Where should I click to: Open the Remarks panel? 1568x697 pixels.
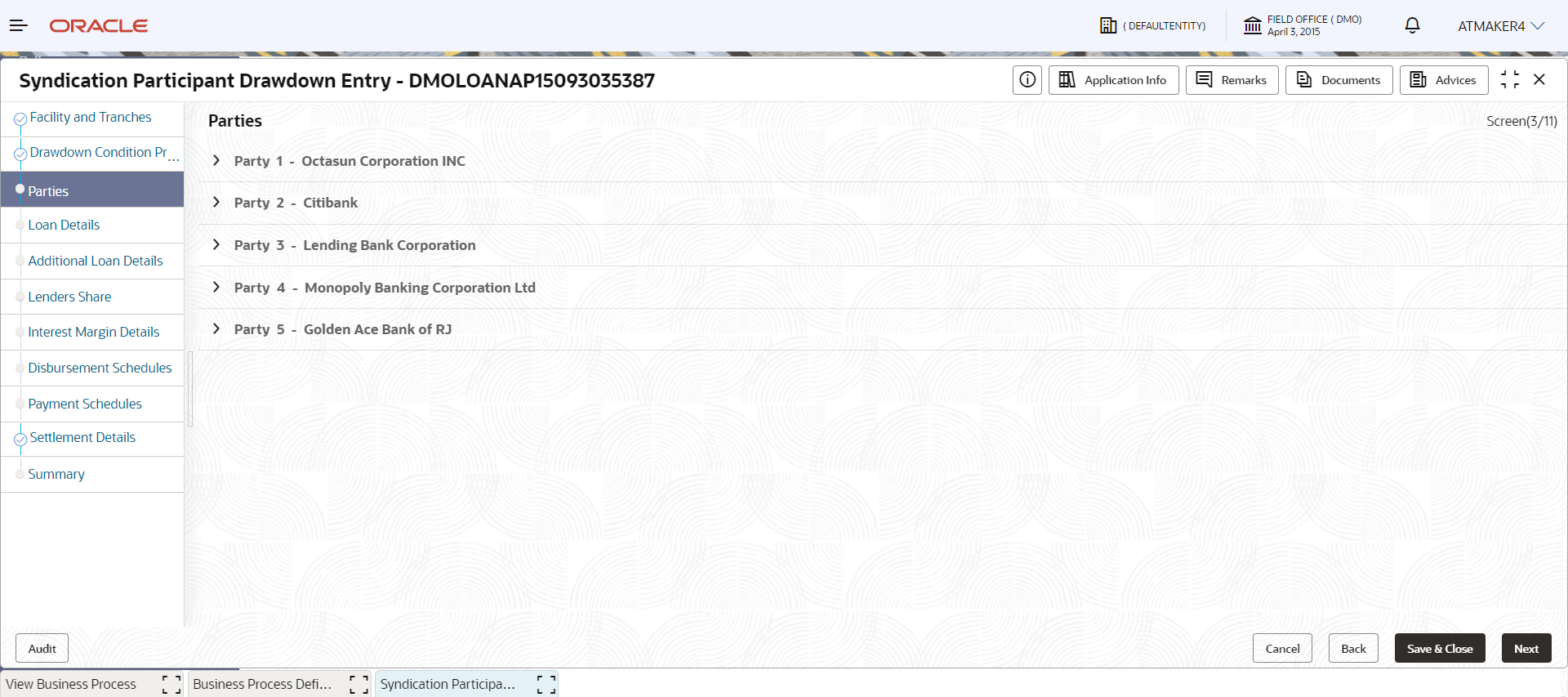[1232, 80]
